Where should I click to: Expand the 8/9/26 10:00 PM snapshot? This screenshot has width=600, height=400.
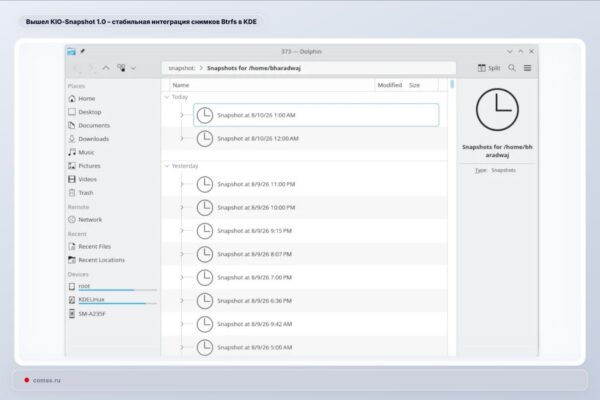[x=182, y=208]
